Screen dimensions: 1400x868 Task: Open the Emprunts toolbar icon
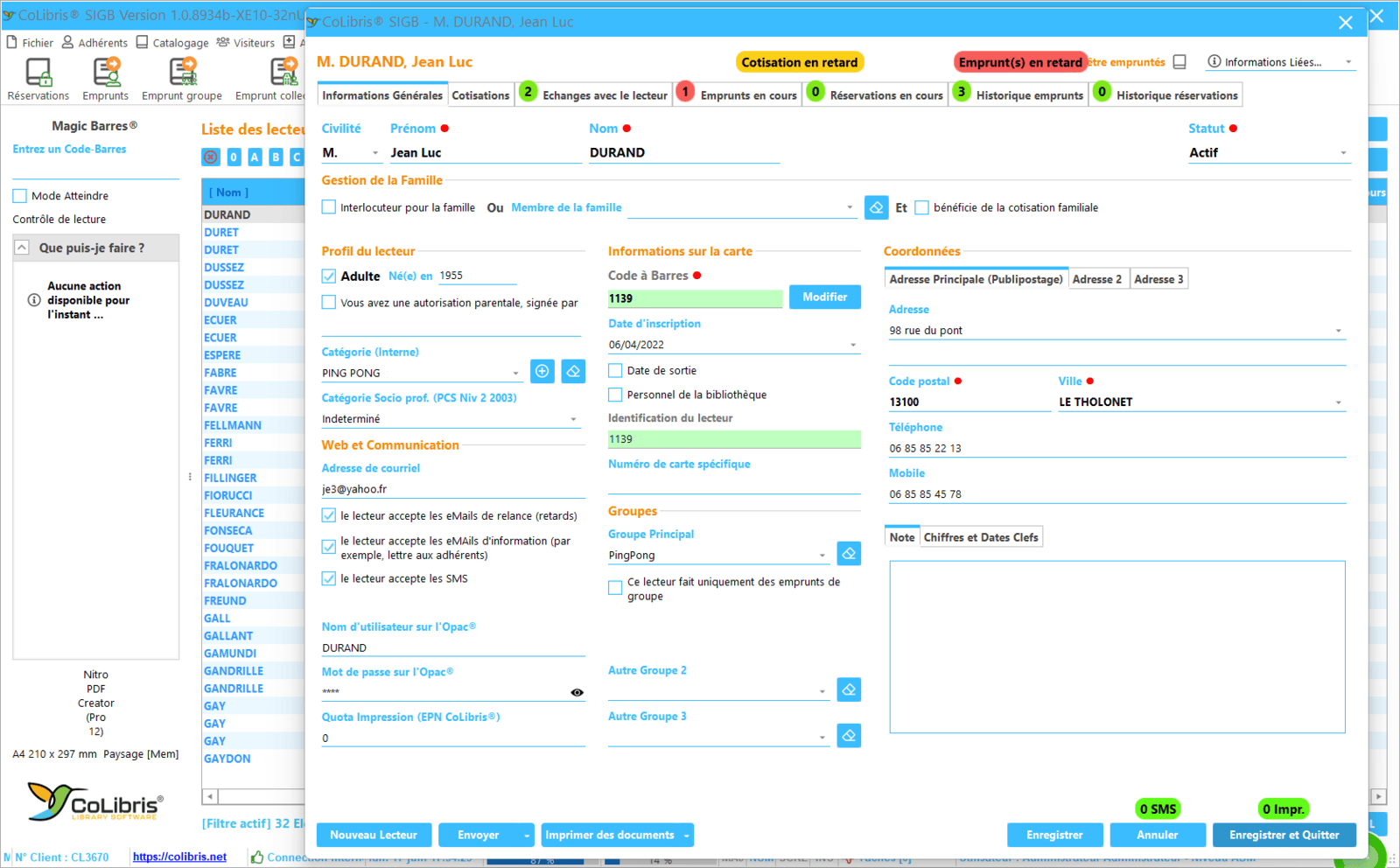(x=106, y=78)
